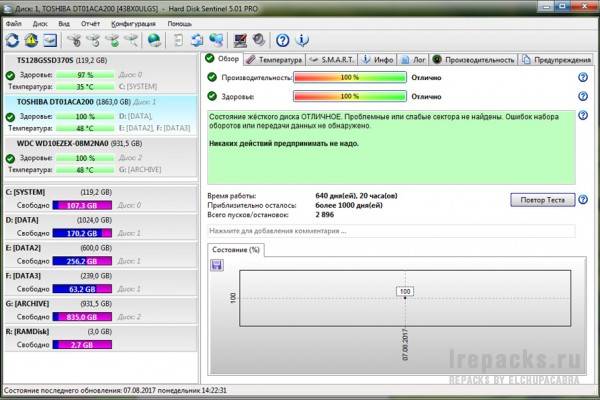Click the более 1000 дня(ей) remaining lifetime value
The image size is (600, 400).
[349, 205]
